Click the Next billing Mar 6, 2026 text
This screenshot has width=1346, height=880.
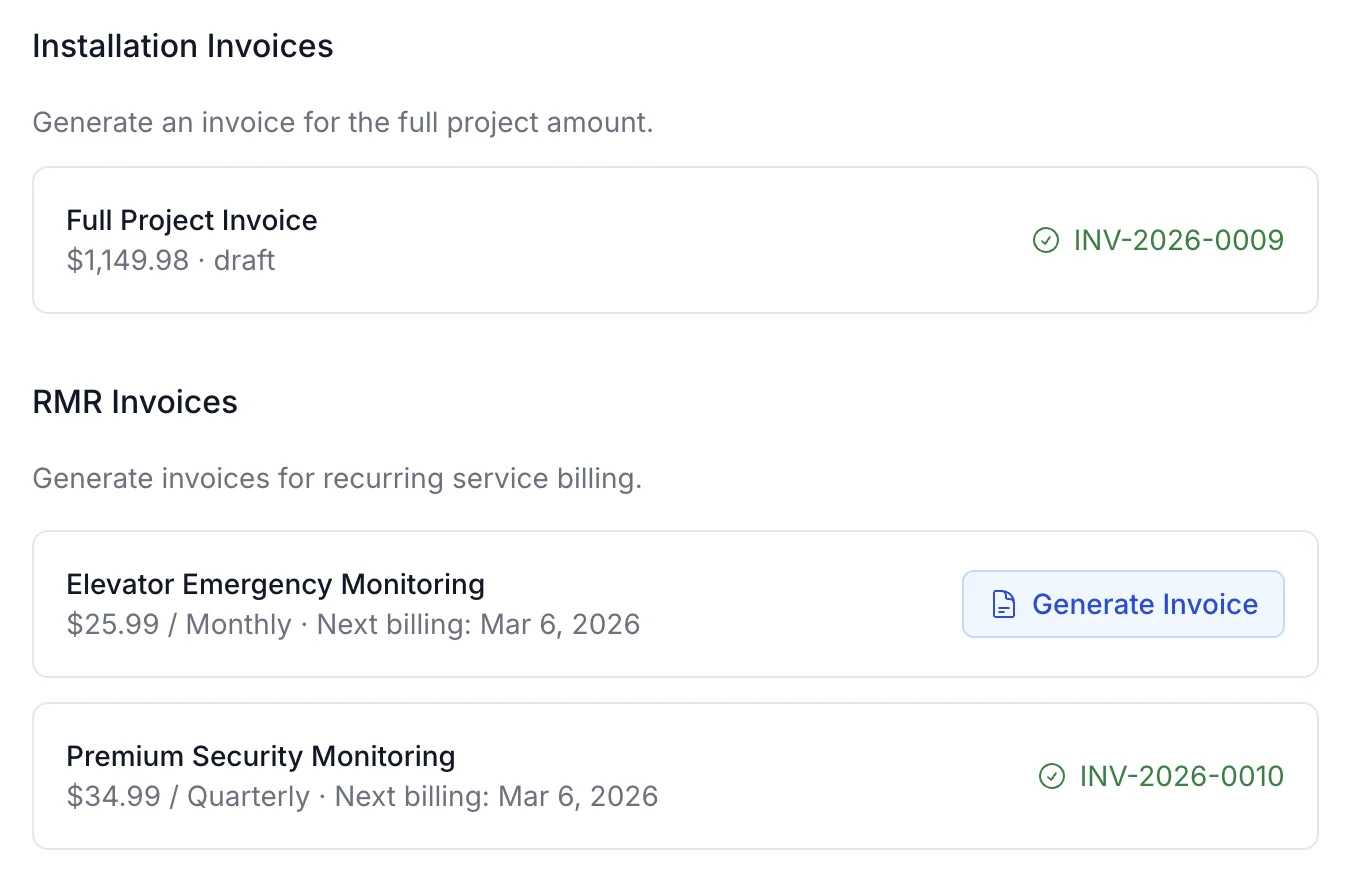(x=478, y=624)
